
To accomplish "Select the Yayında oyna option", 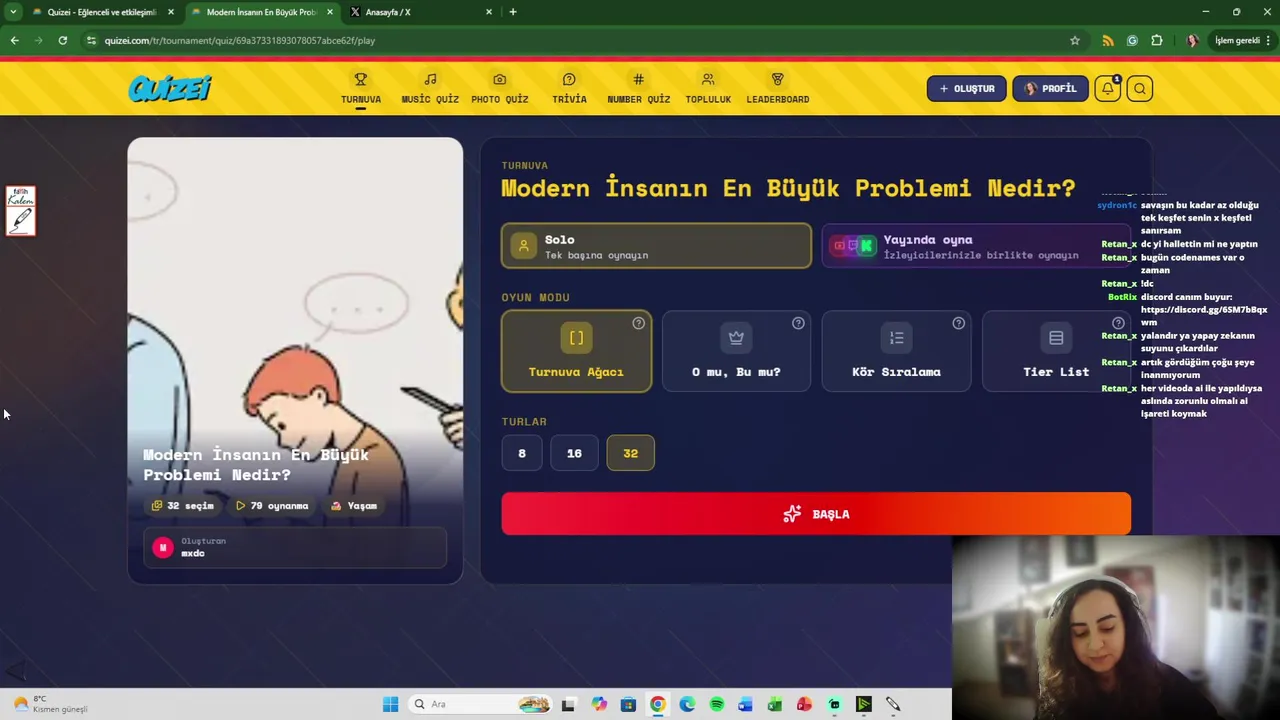I will click(975, 246).
